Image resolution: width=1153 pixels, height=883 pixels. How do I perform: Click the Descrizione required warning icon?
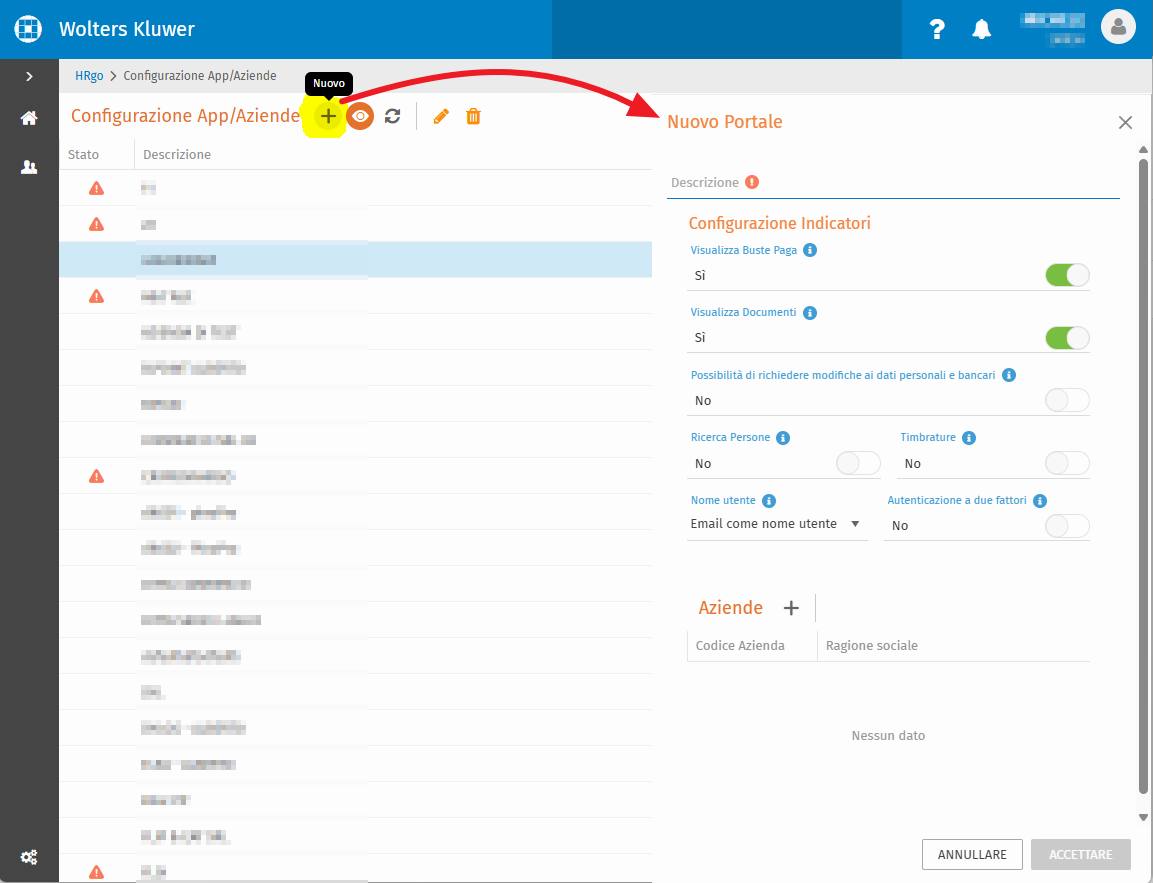(x=752, y=182)
